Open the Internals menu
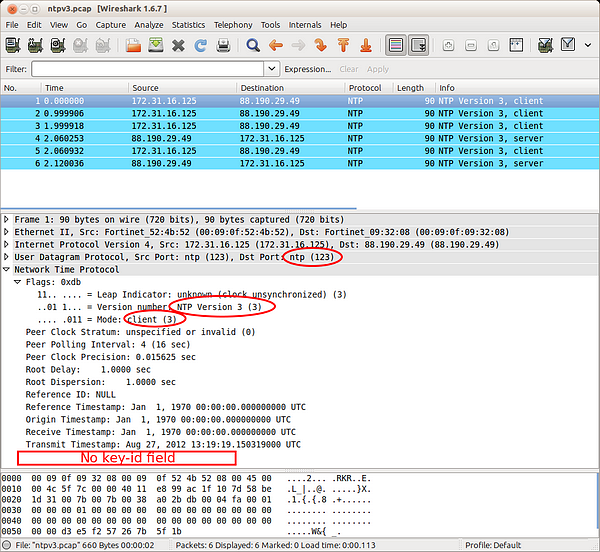This screenshot has width=600, height=552. [305, 25]
